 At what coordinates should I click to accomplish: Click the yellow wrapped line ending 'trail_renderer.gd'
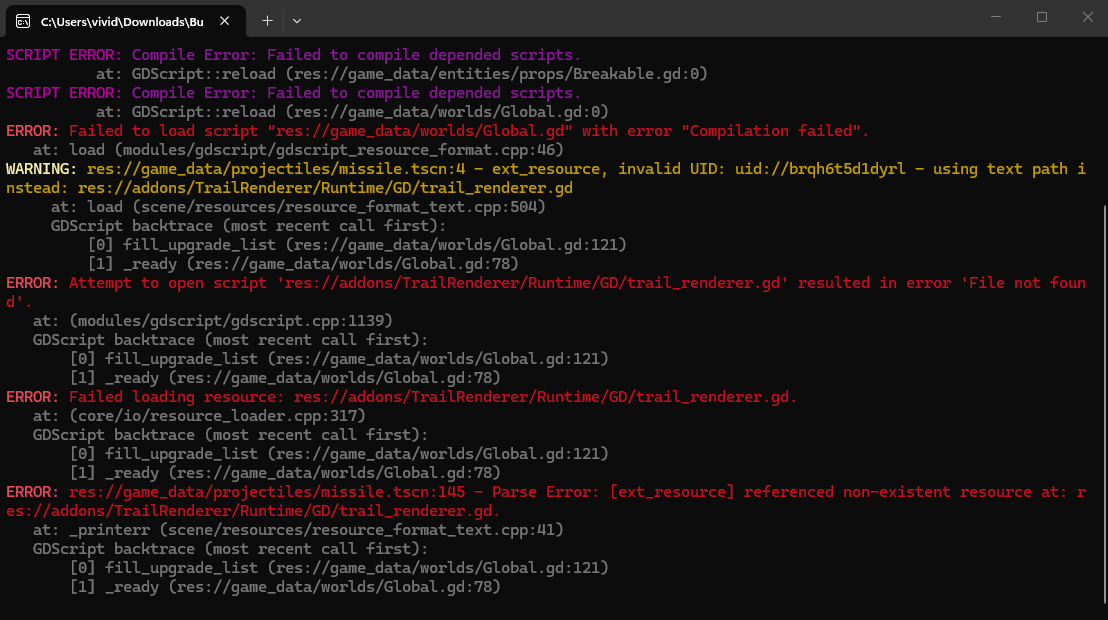(x=290, y=188)
